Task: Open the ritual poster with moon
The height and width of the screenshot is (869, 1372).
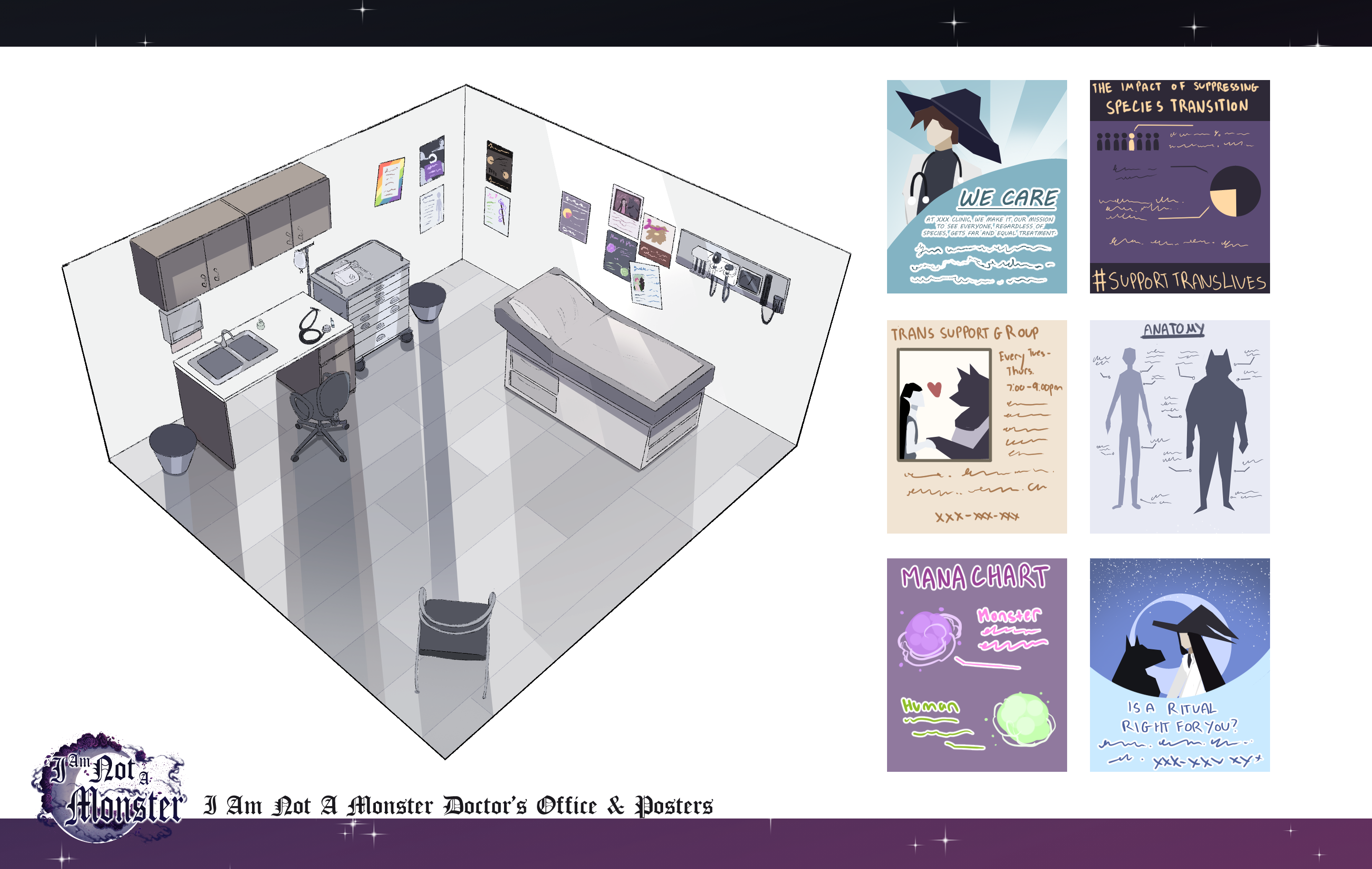Action: (1180, 665)
